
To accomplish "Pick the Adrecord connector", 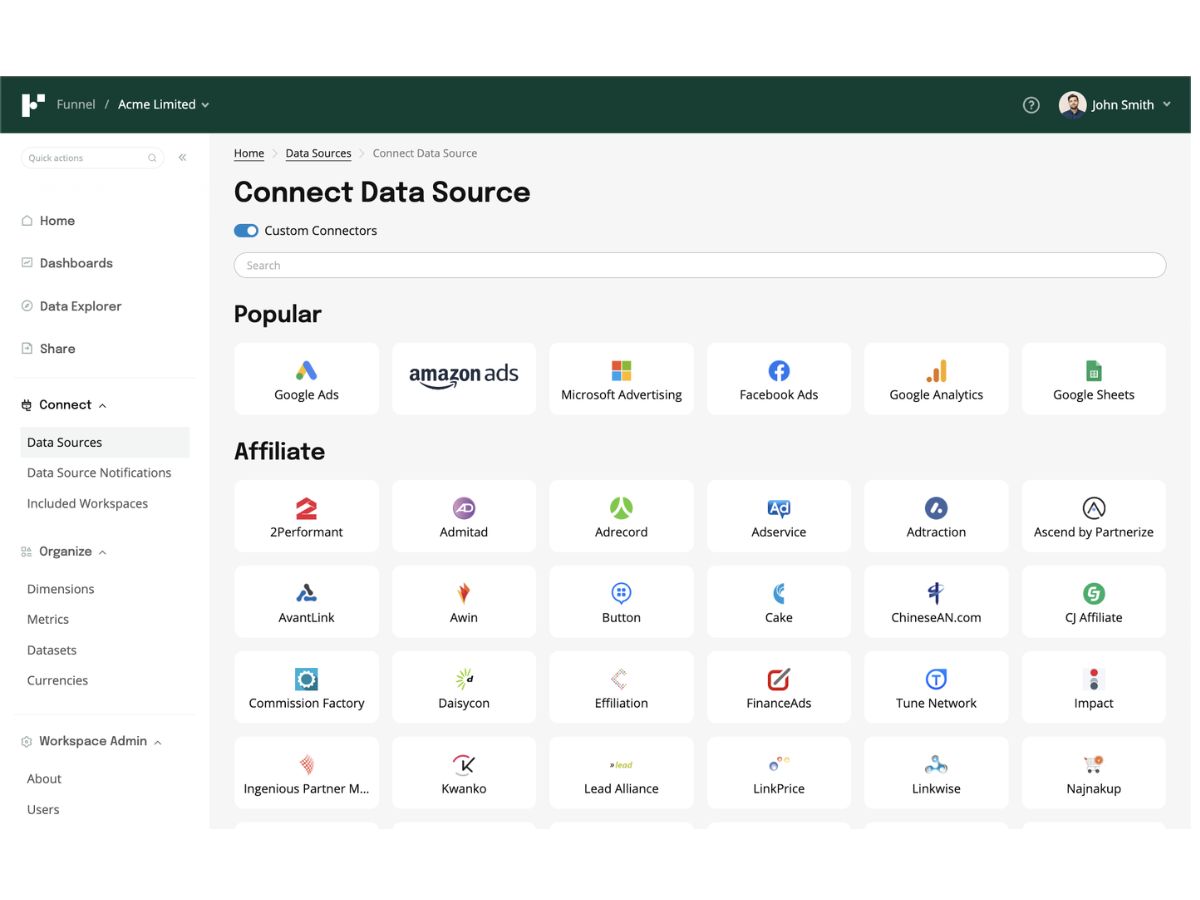I will (x=621, y=516).
